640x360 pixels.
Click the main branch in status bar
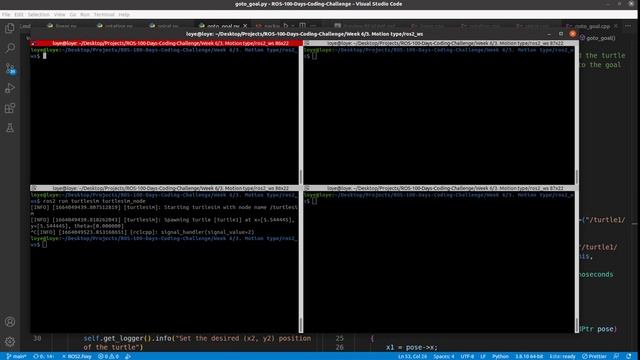tap(16, 356)
